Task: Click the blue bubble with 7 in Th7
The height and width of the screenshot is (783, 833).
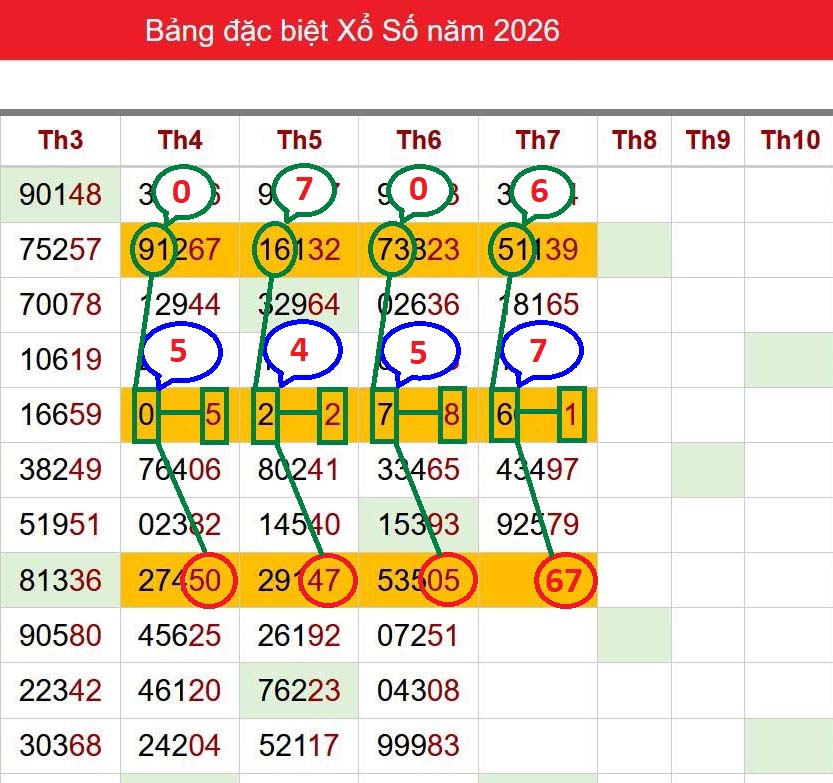Action: click(541, 351)
